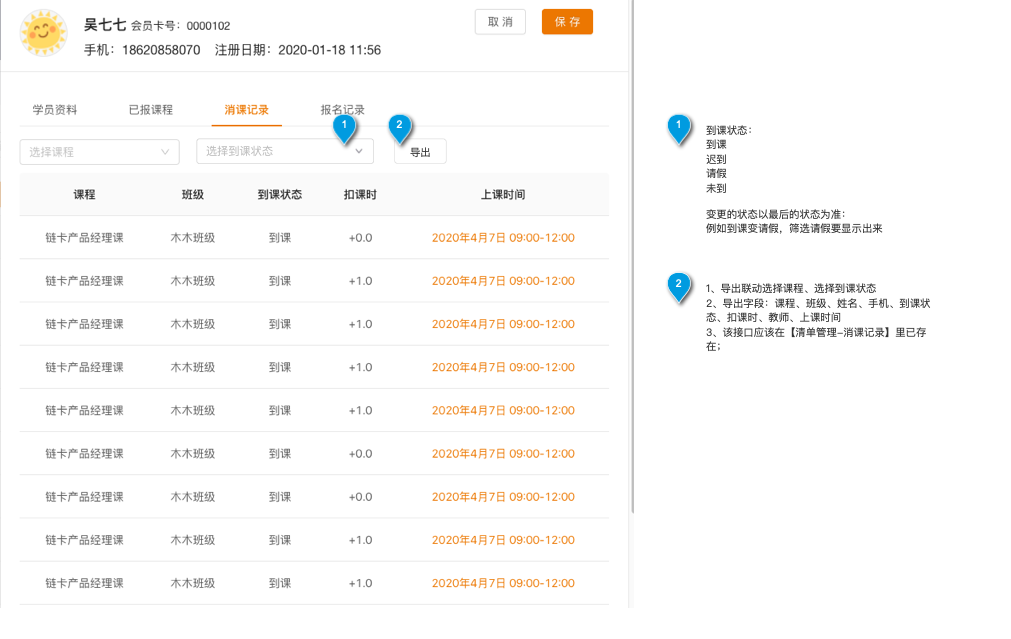Click the orange 保存 button
Screen dimensions: 1011x639
567,22
